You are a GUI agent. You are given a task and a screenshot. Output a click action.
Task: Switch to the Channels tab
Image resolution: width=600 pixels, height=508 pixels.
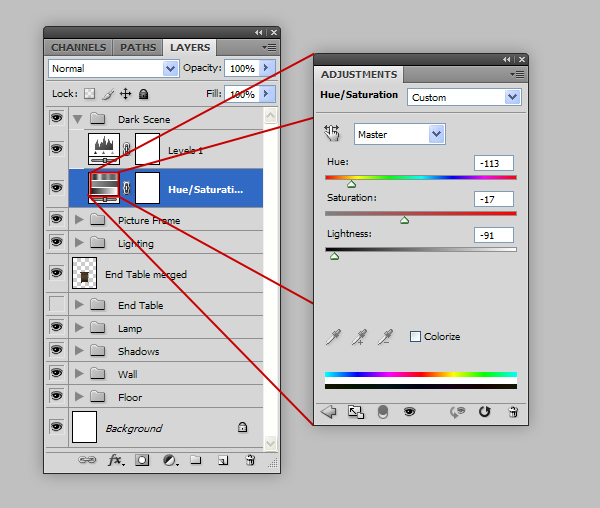click(78, 47)
